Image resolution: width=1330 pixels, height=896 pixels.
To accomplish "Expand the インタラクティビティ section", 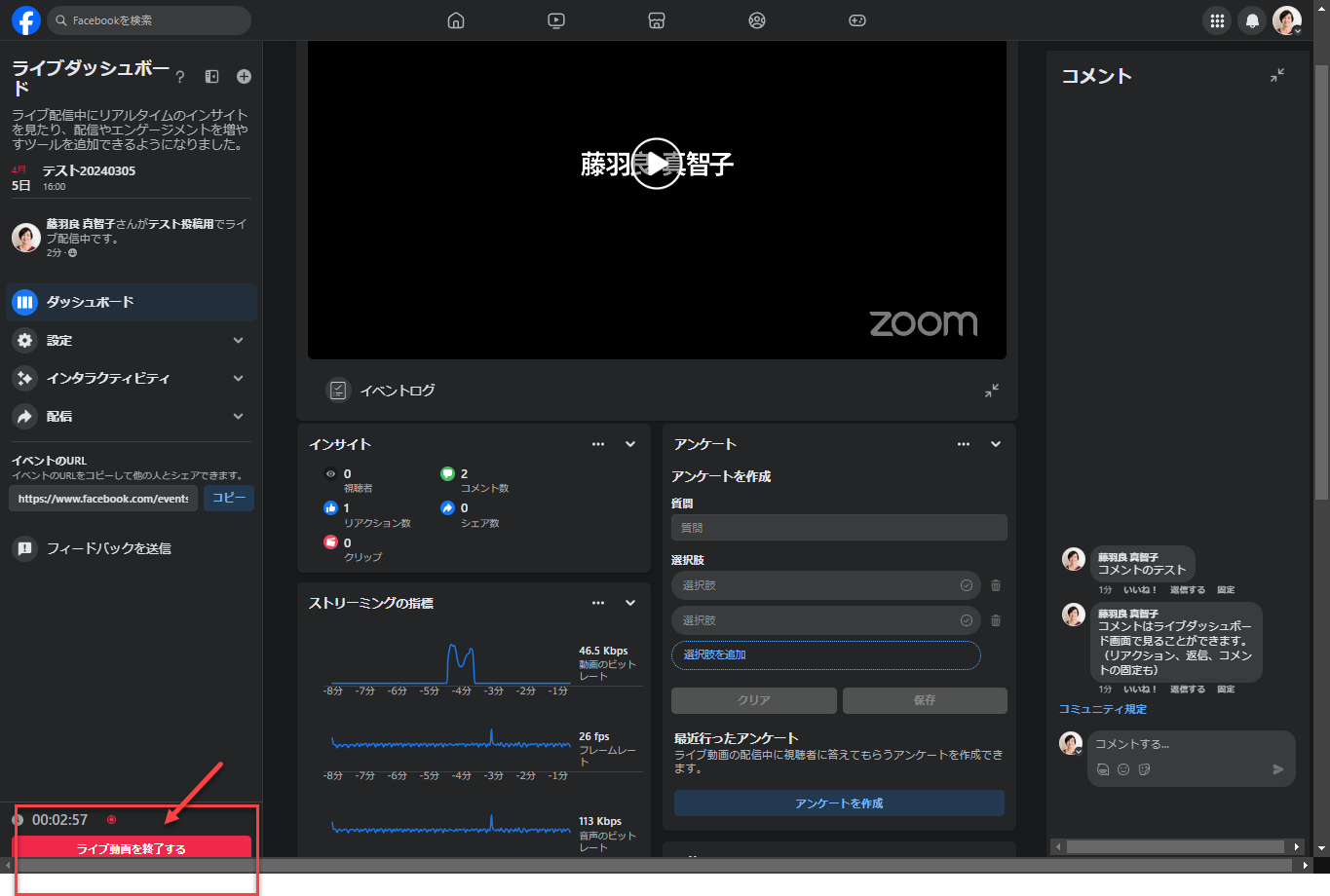I will (x=132, y=378).
